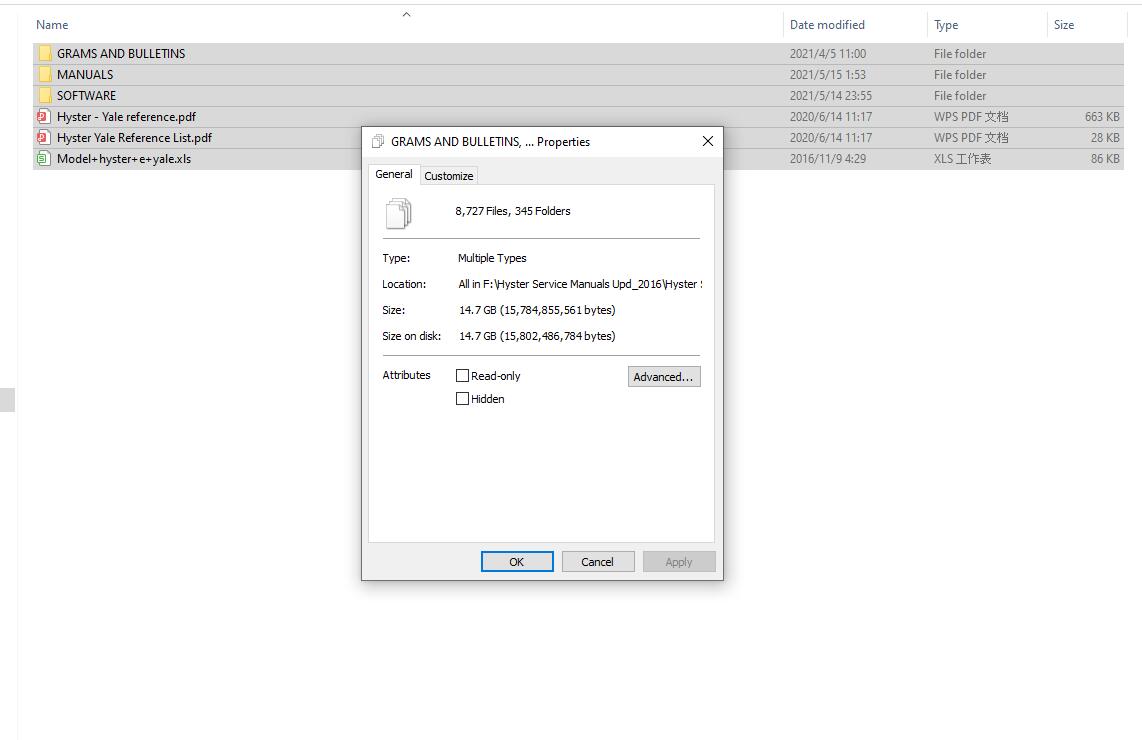Sort by the Type column header
Screen dimensions: 1142x740
[946, 25]
